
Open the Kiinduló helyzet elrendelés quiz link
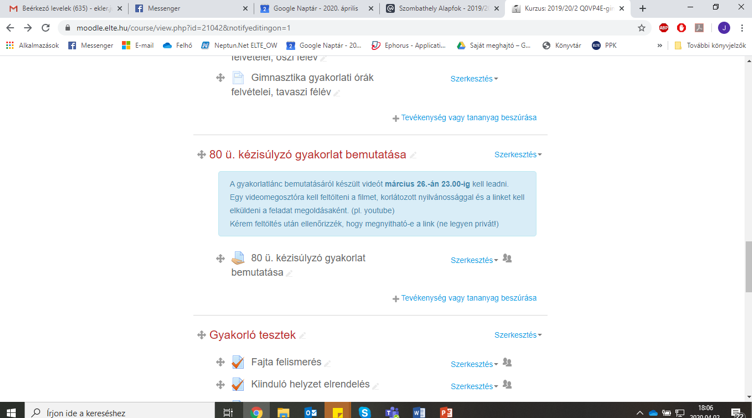[x=310, y=384]
